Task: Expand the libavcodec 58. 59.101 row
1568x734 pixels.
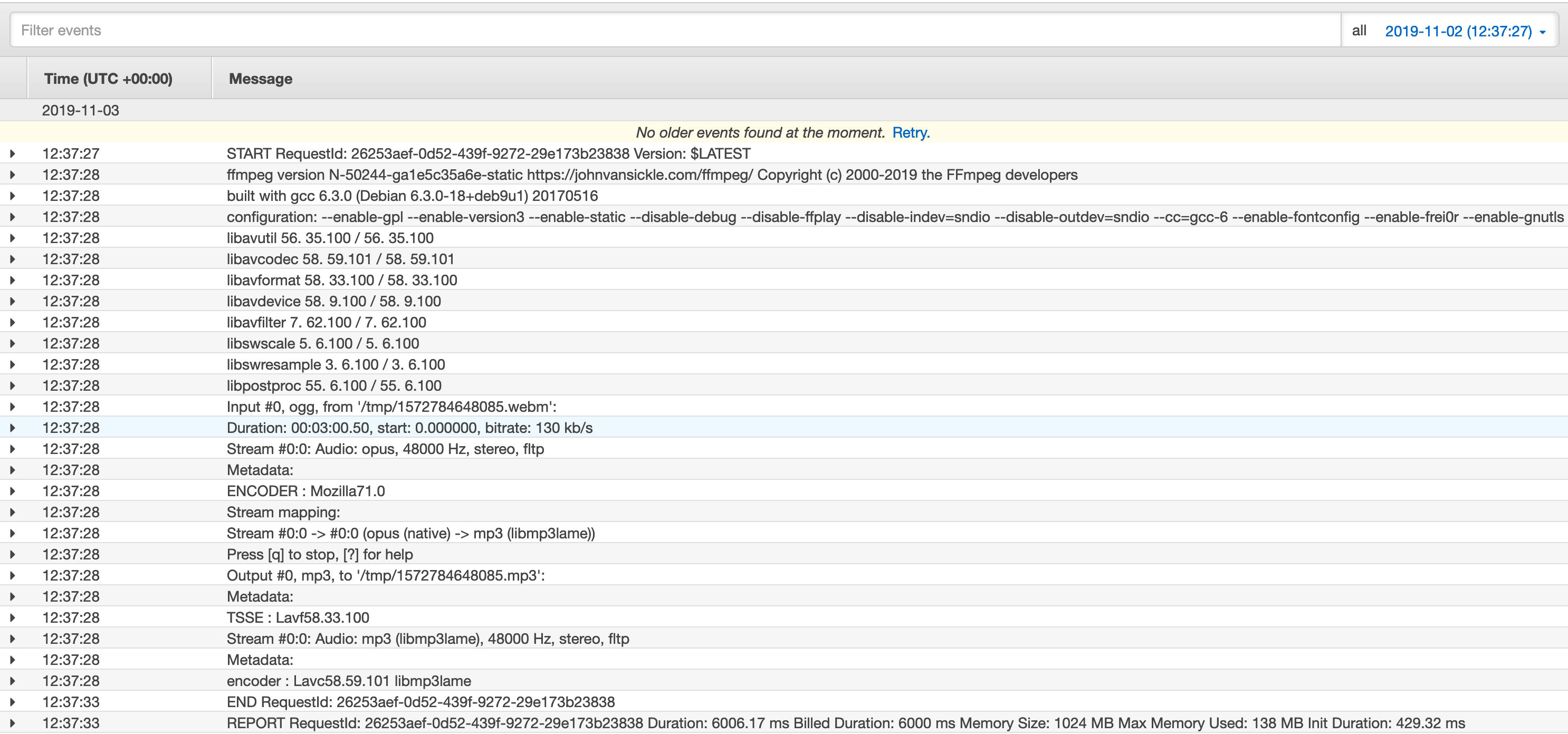Action: (x=12, y=259)
